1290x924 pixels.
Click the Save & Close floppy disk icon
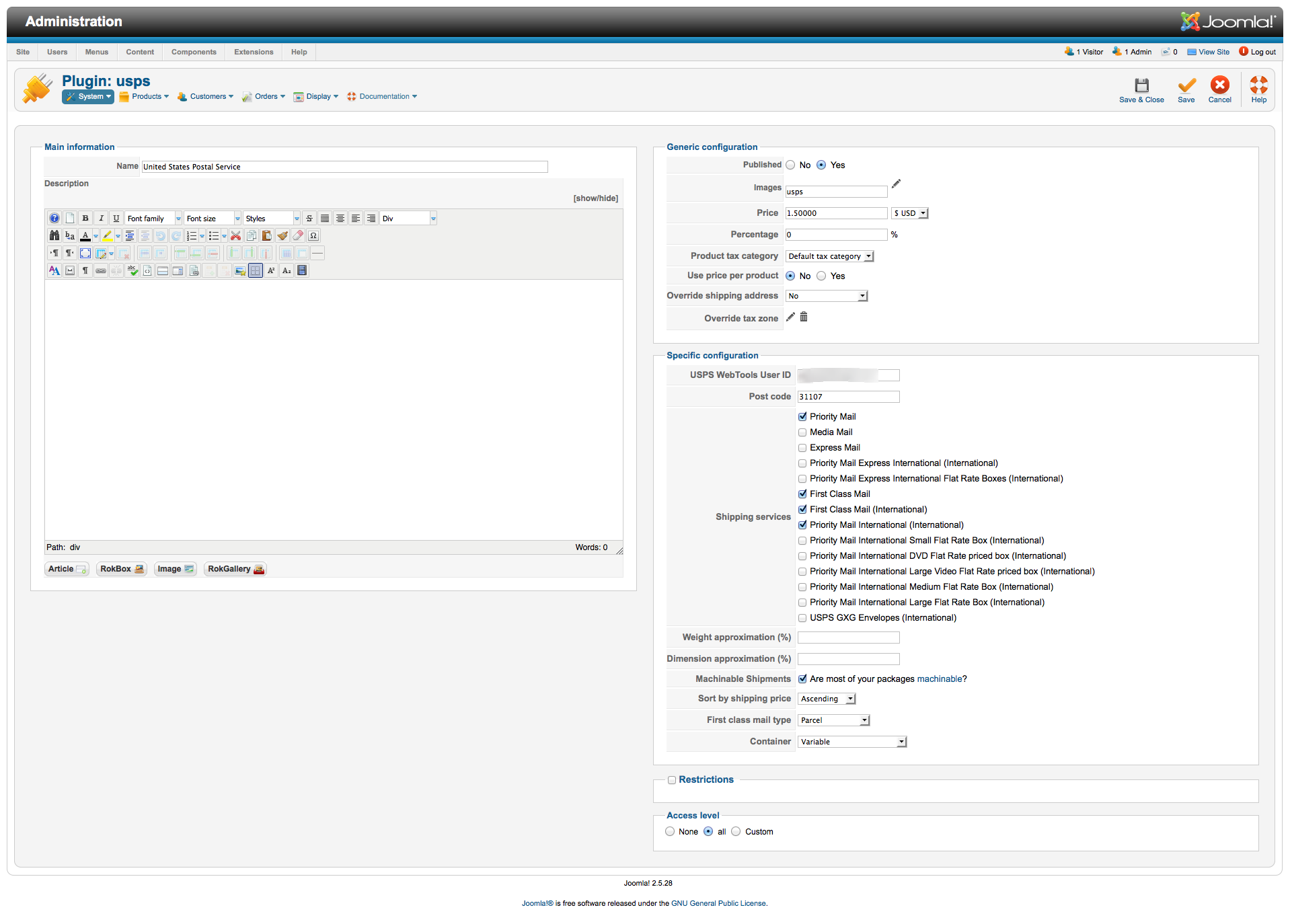pyautogui.click(x=1141, y=85)
